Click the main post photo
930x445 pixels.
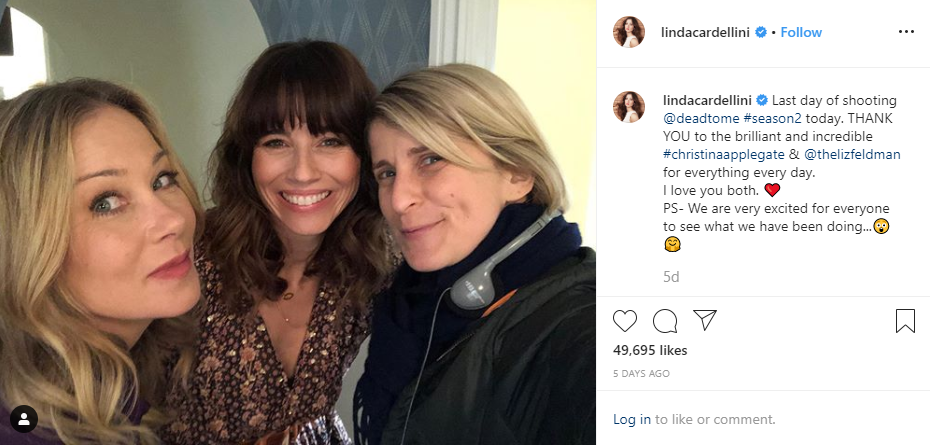(x=298, y=222)
